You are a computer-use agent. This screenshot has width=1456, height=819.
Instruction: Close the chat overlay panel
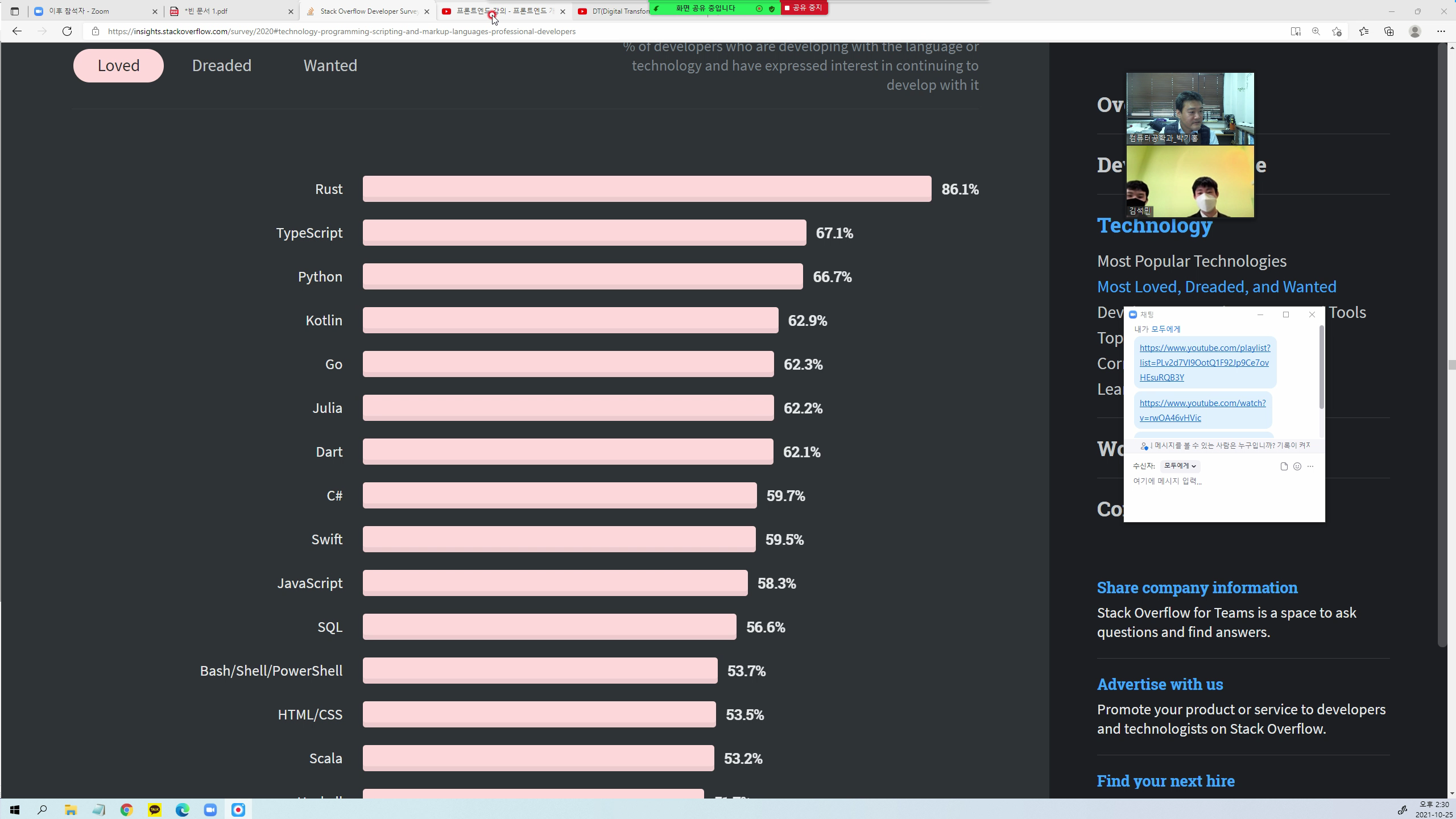tap(1312, 313)
